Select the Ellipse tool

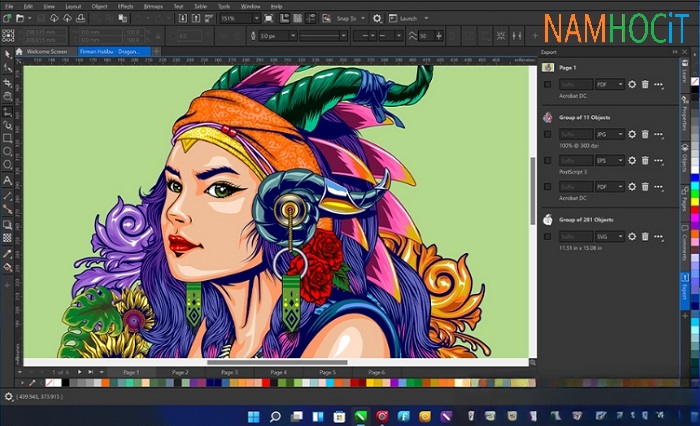coord(8,152)
